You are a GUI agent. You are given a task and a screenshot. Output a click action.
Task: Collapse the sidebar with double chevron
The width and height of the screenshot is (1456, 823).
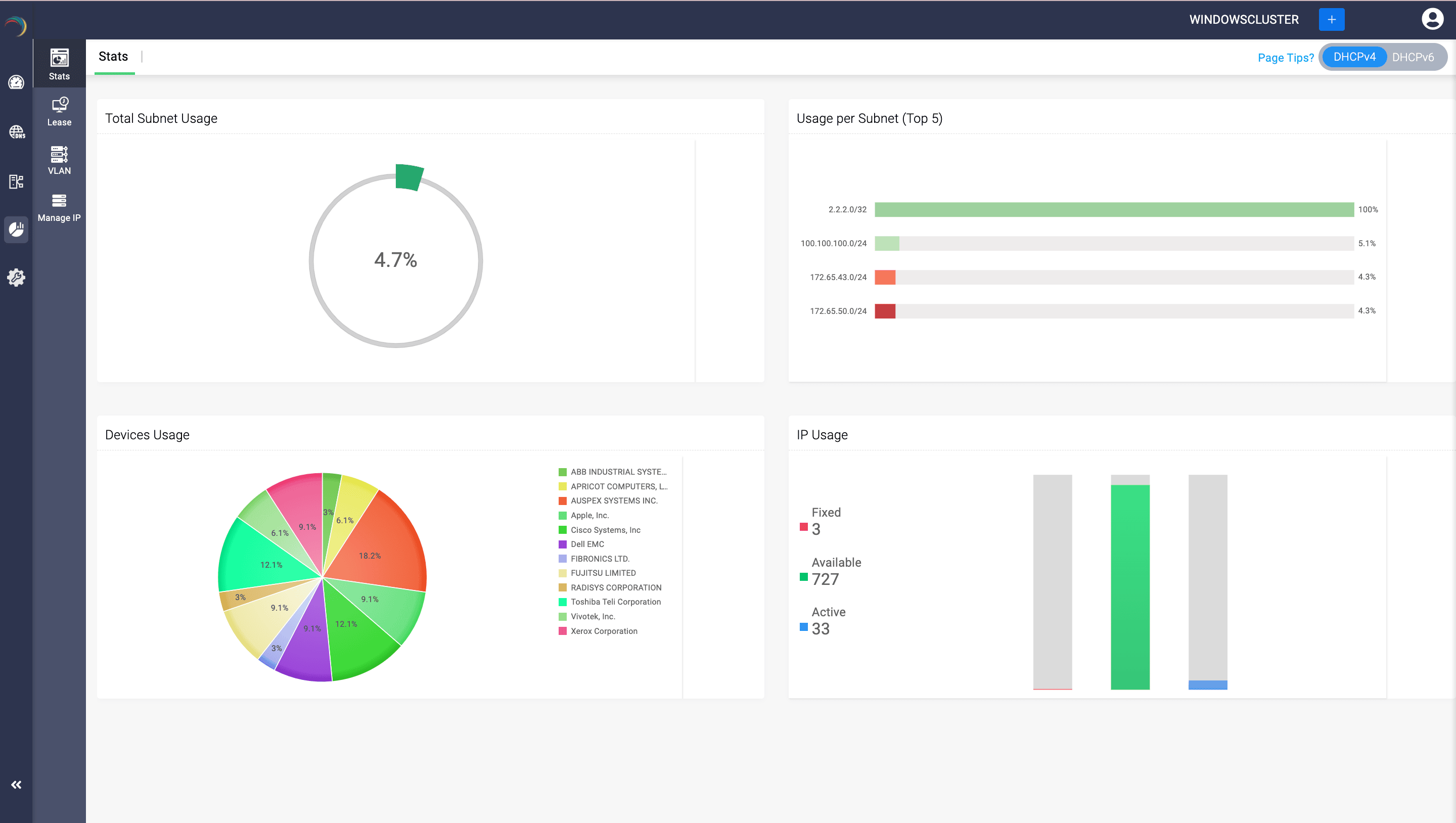[16, 785]
